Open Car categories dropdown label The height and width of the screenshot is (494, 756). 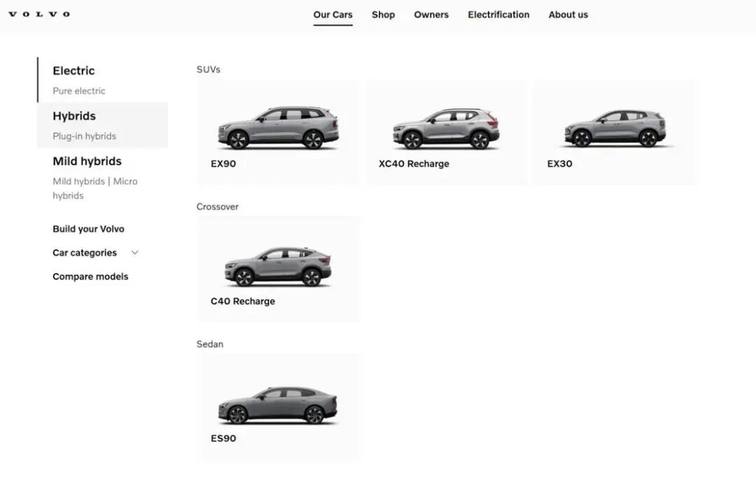pos(84,253)
